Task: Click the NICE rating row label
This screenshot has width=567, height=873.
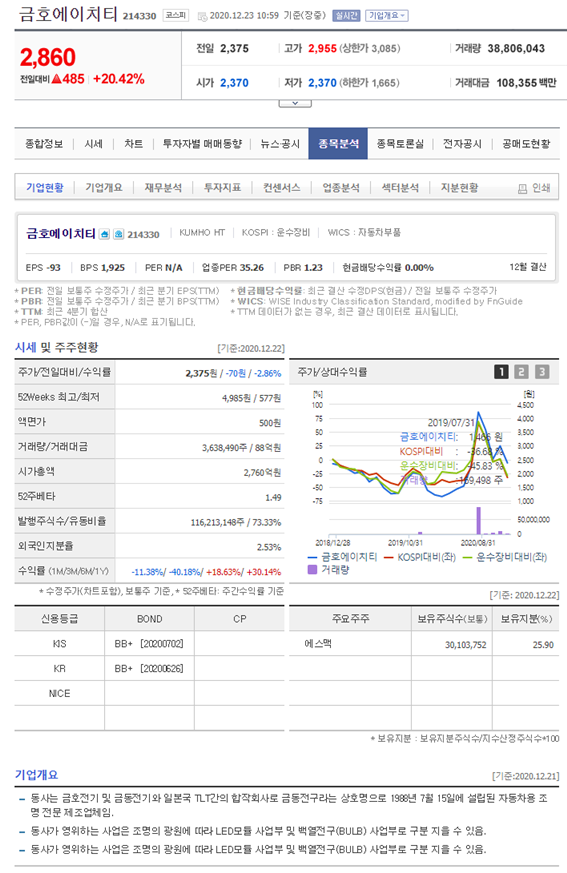Action: [x=60, y=694]
